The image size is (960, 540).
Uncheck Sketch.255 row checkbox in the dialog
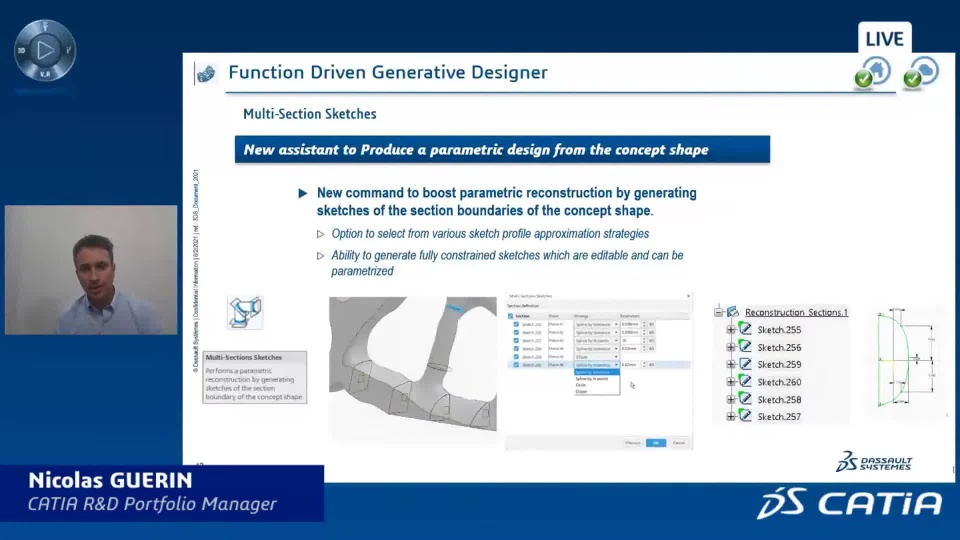point(516,324)
